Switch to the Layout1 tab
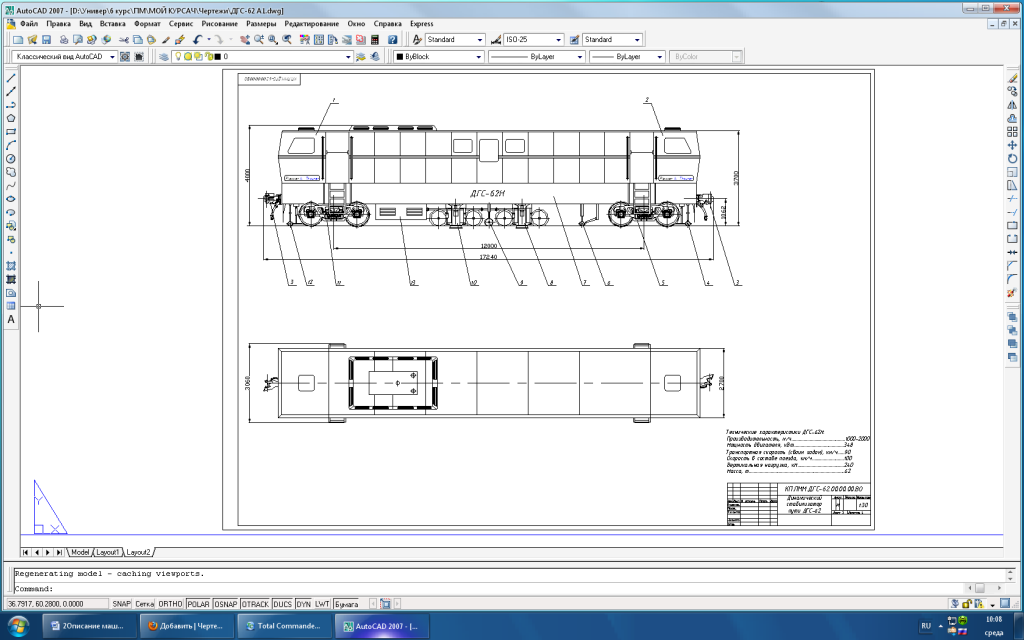The height and width of the screenshot is (640, 1024). coord(108,552)
